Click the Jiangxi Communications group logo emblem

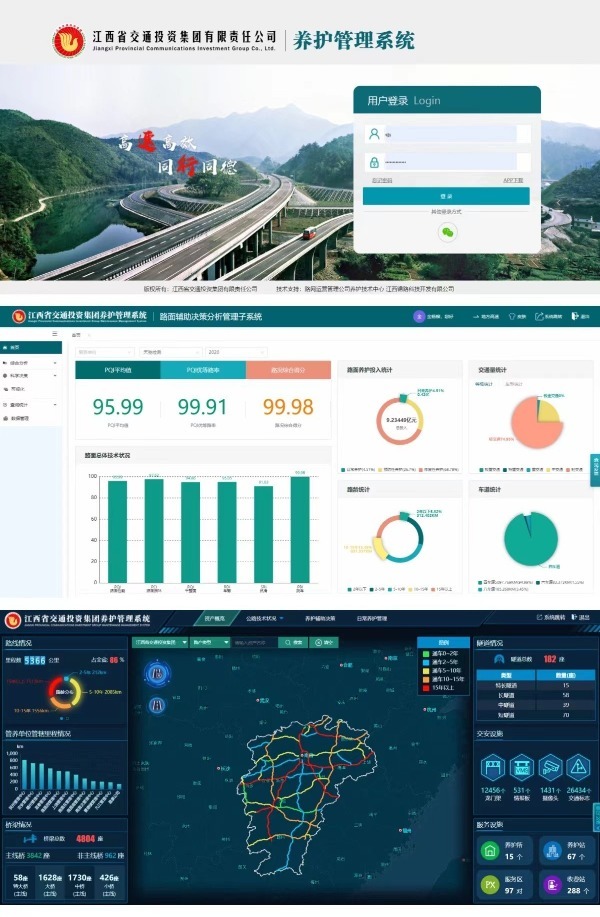pyautogui.click(x=69, y=41)
